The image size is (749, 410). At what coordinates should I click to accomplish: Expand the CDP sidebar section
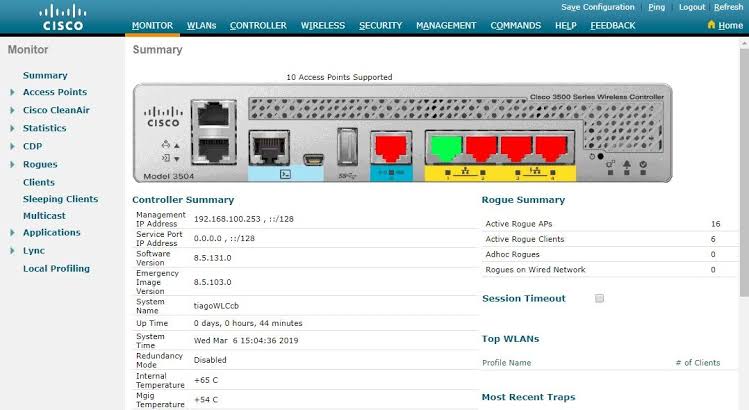(x=12, y=146)
